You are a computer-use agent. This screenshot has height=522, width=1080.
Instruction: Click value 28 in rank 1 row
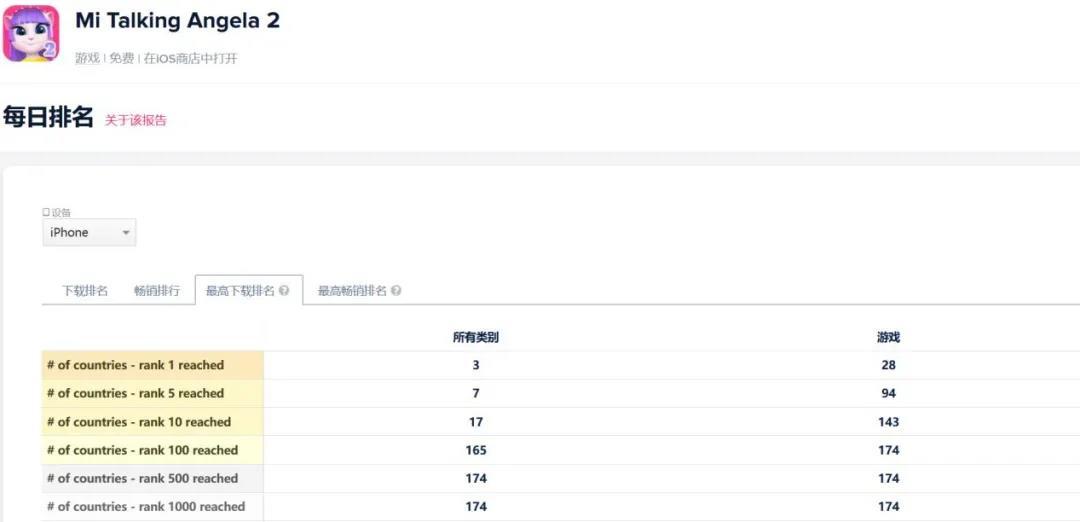889,365
